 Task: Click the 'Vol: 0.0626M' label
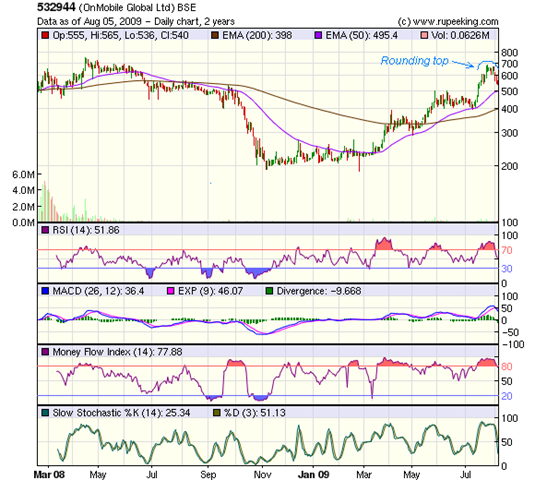coord(460,35)
